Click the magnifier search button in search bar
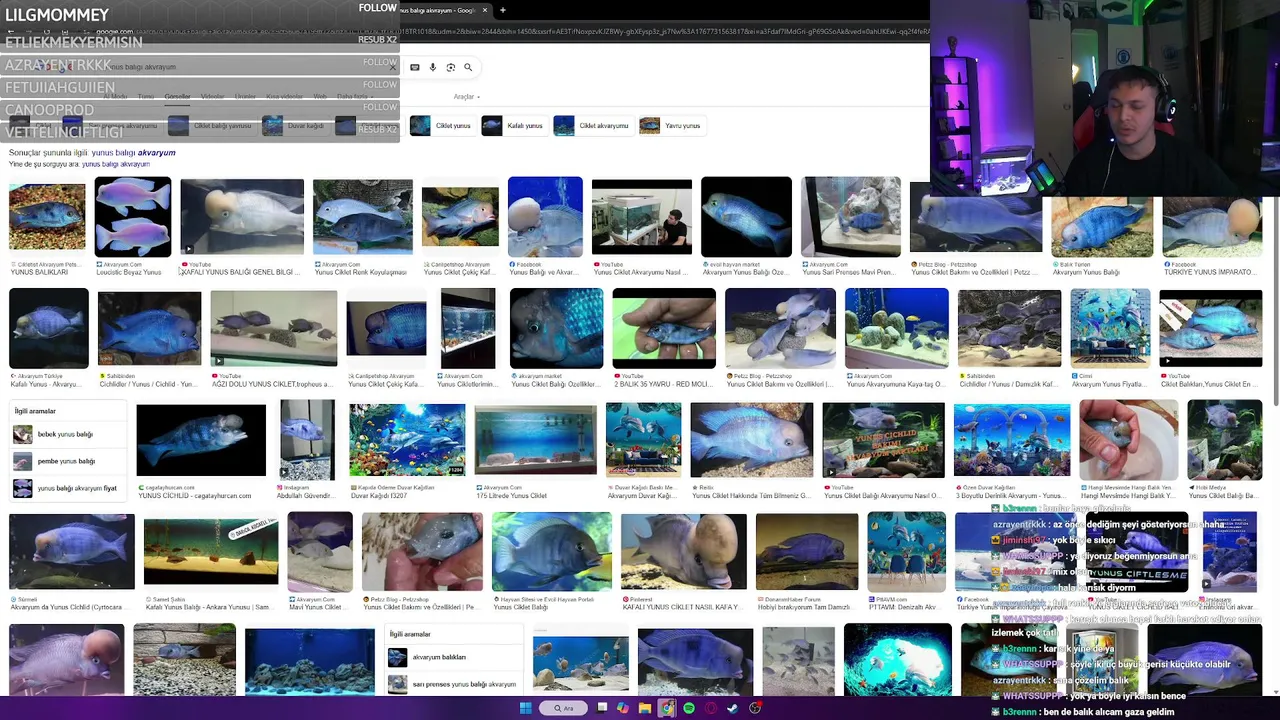 point(468,67)
